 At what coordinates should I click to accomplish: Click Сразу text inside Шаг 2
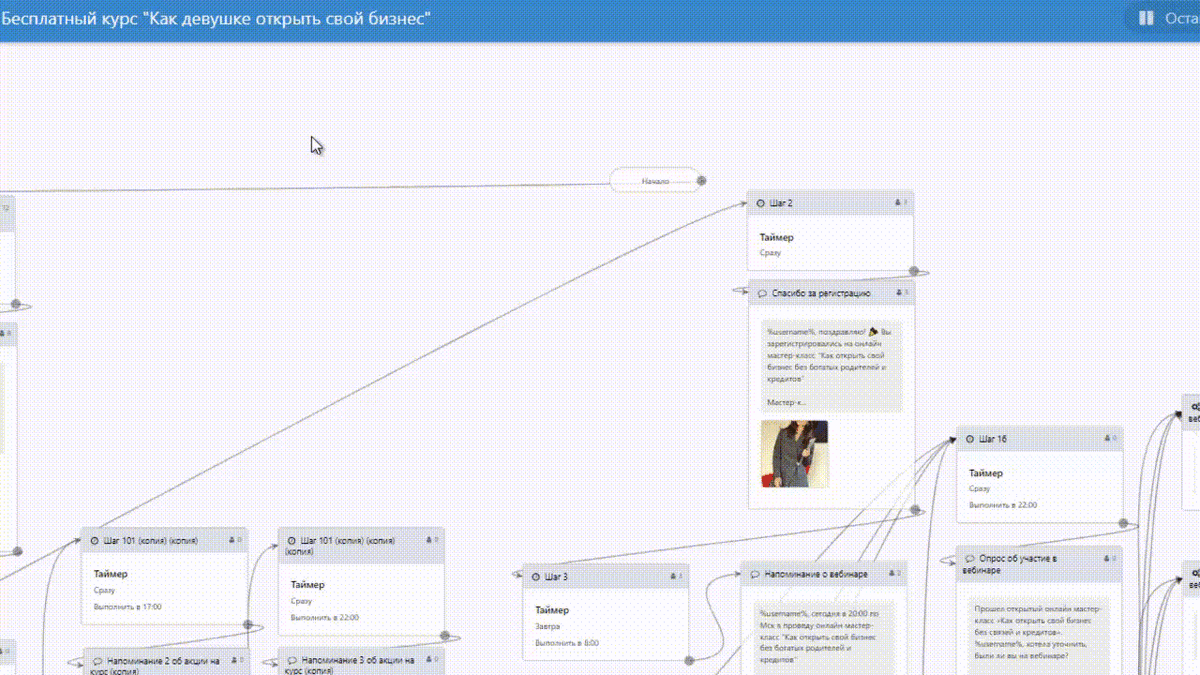(x=770, y=253)
